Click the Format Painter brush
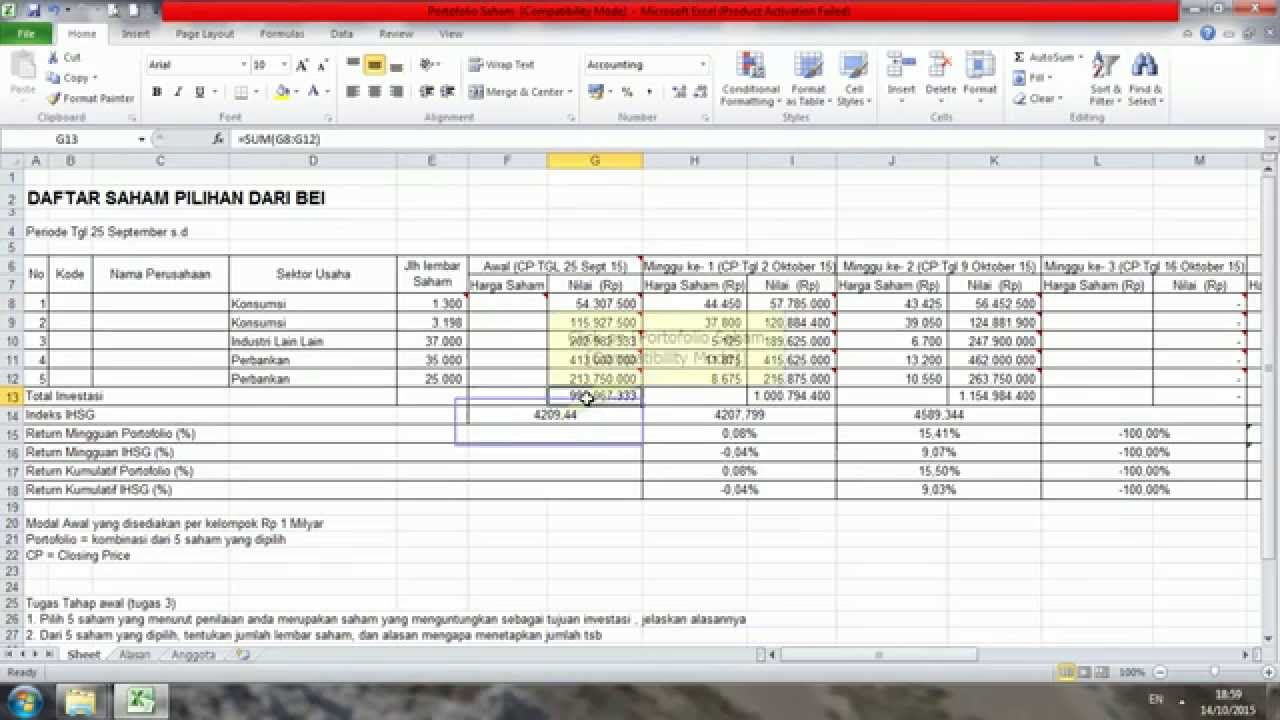Viewport: 1280px width, 720px height. pos(90,98)
